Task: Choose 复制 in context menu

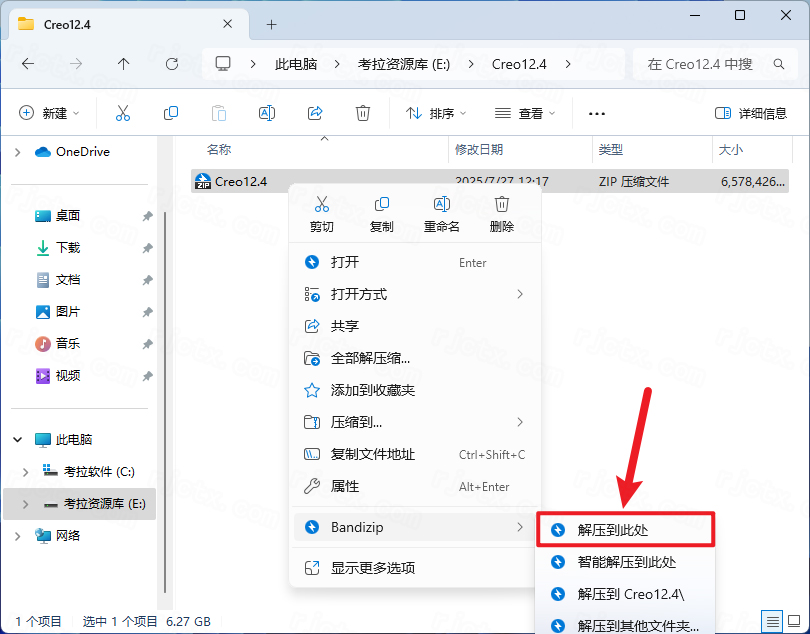Action: click(x=382, y=214)
